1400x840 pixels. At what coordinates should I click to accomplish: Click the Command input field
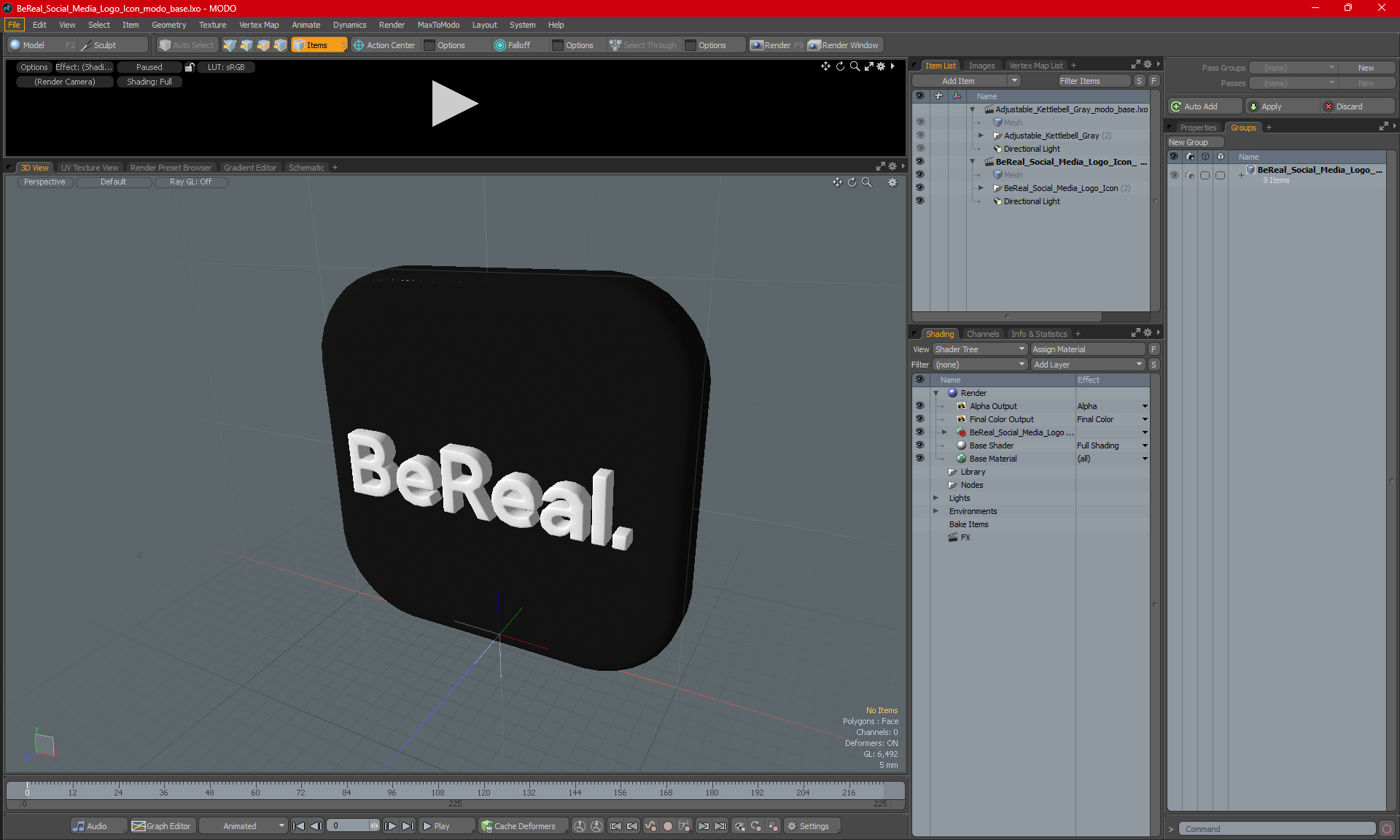[1279, 829]
